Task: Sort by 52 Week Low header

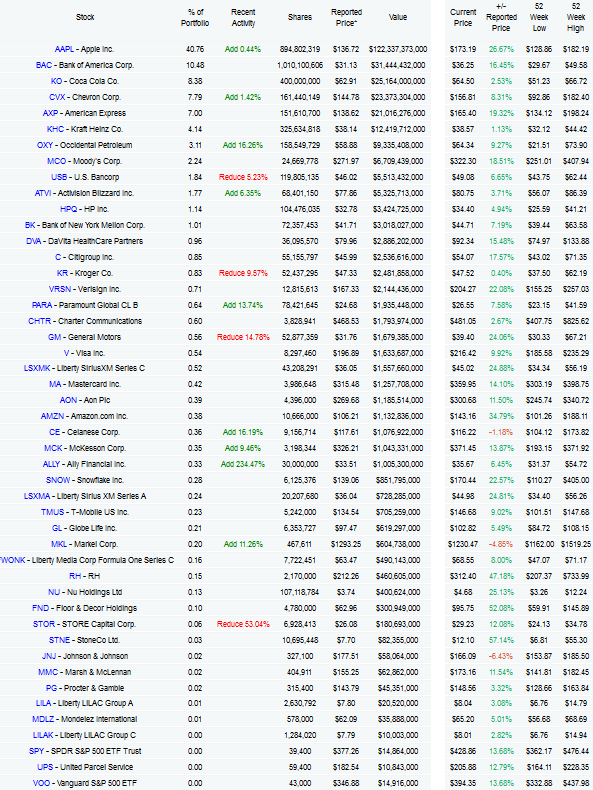Action: point(539,17)
